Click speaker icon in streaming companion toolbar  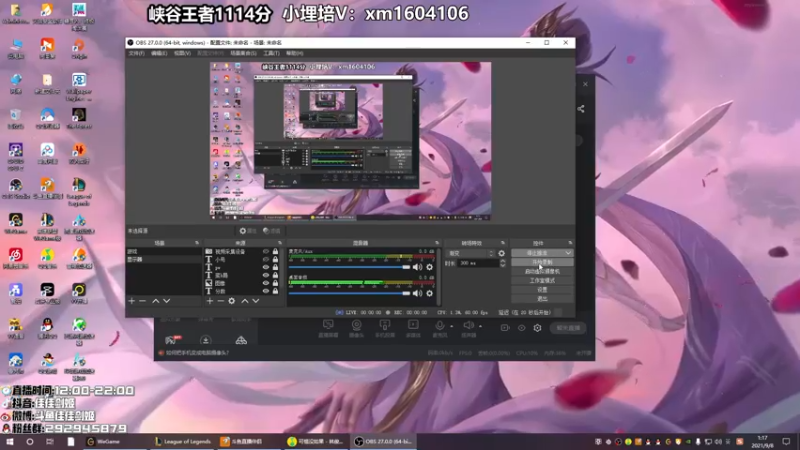[468, 324]
